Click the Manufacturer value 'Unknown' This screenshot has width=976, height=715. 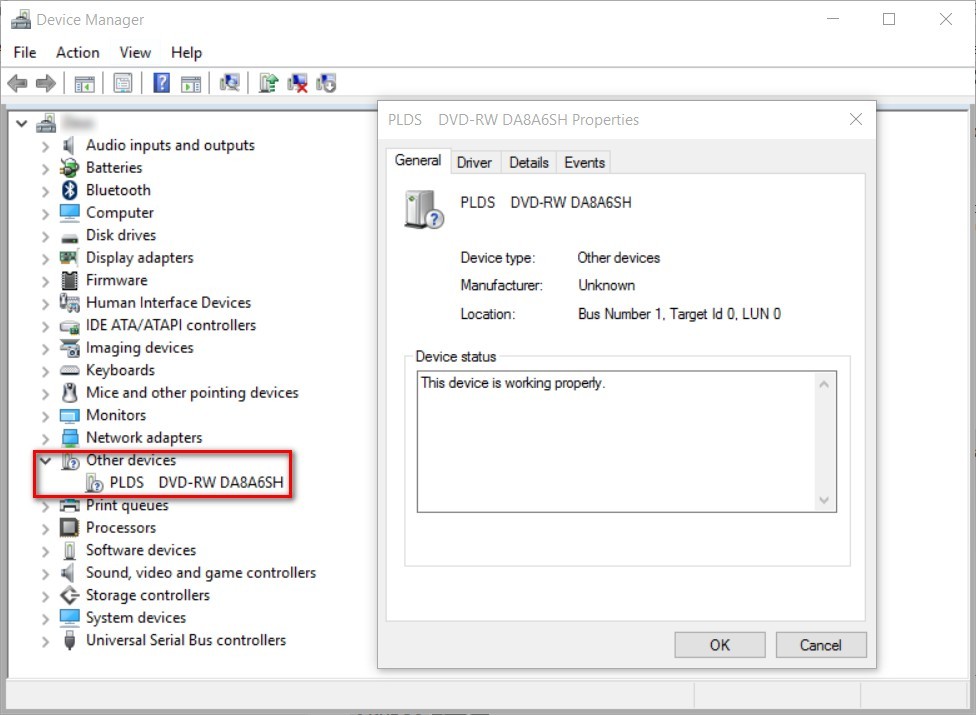tap(606, 285)
